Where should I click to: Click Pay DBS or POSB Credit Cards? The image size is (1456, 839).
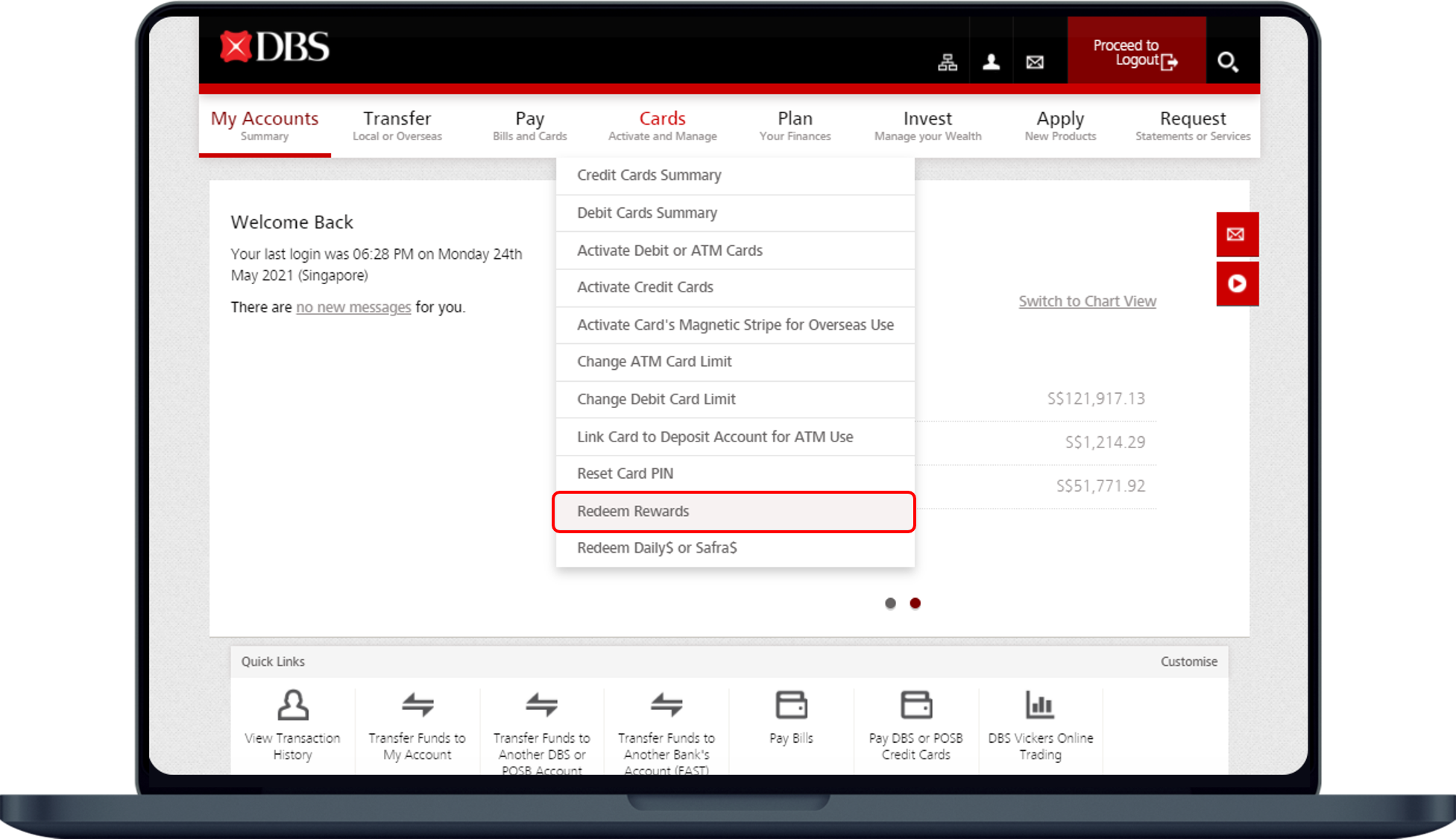[915, 726]
